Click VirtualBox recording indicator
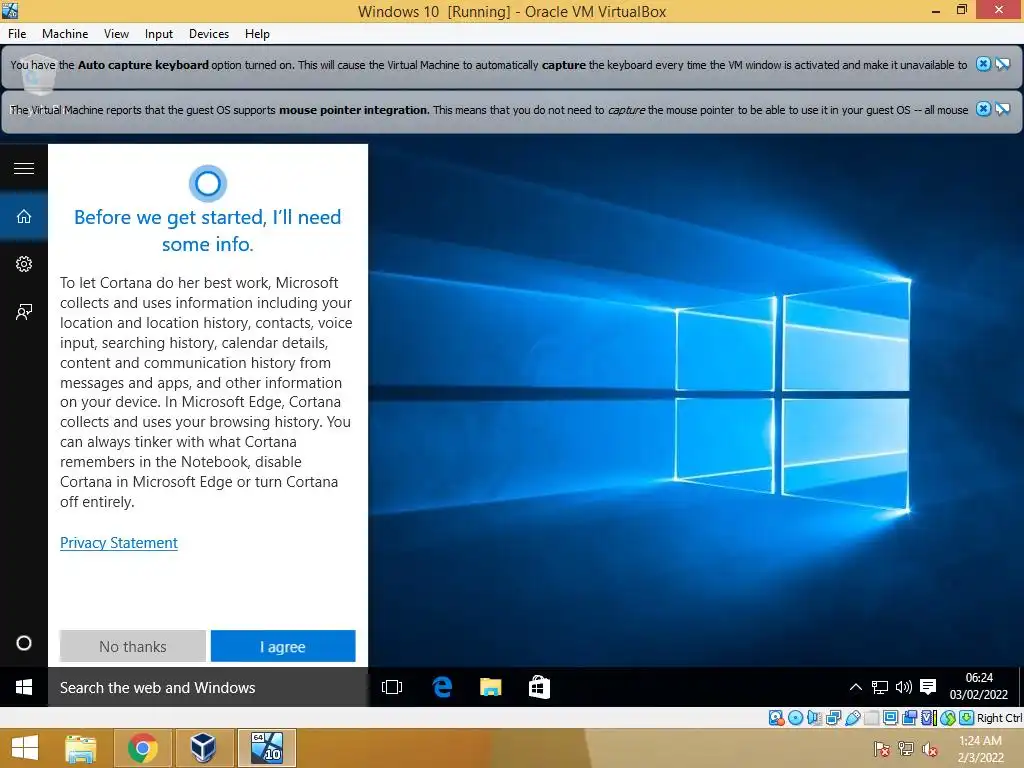Screen dimensions: 1024x768 click(x=909, y=718)
